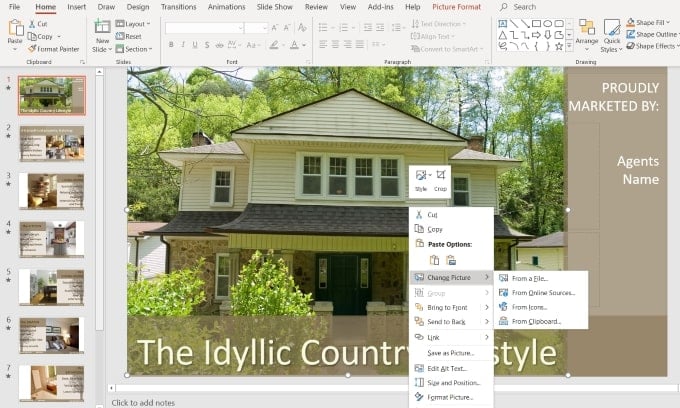
Task: Expand the Section dropdown
Action: pyautogui.click(x=137, y=48)
